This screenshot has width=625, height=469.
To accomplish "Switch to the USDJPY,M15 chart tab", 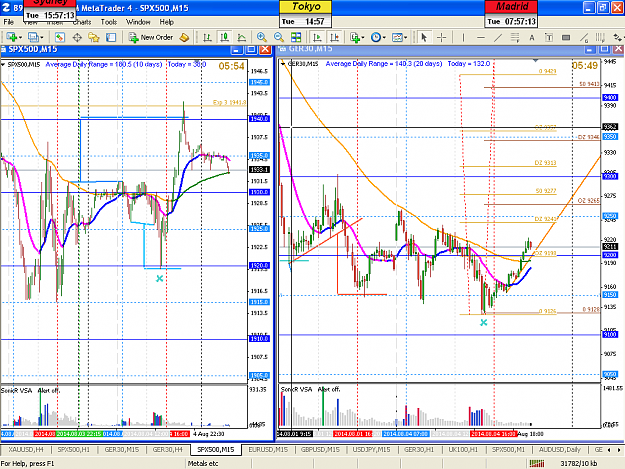I will click(x=371, y=449).
